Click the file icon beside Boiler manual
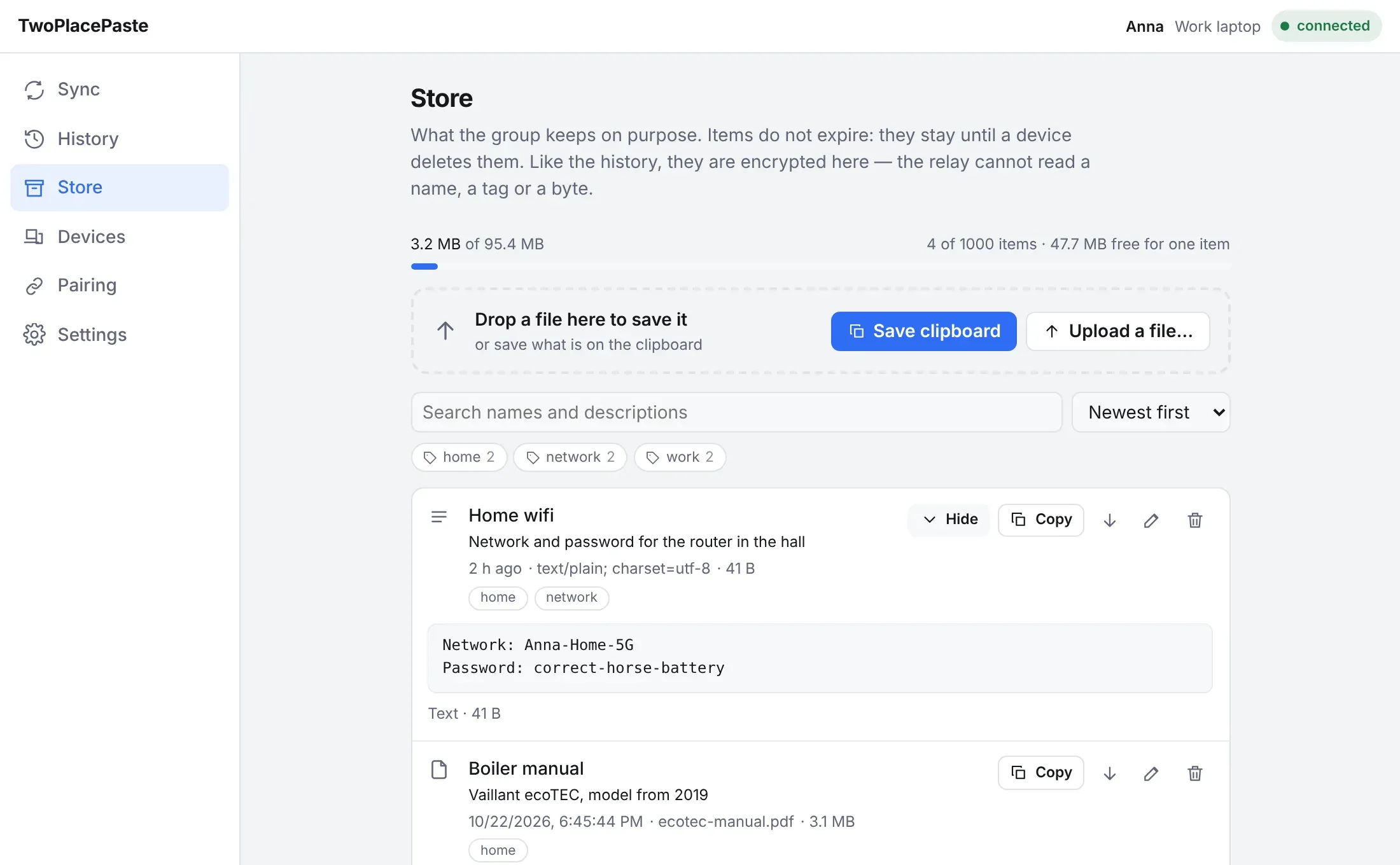The width and height of the screenshot is (1400, 865). [x=439, y=770]
